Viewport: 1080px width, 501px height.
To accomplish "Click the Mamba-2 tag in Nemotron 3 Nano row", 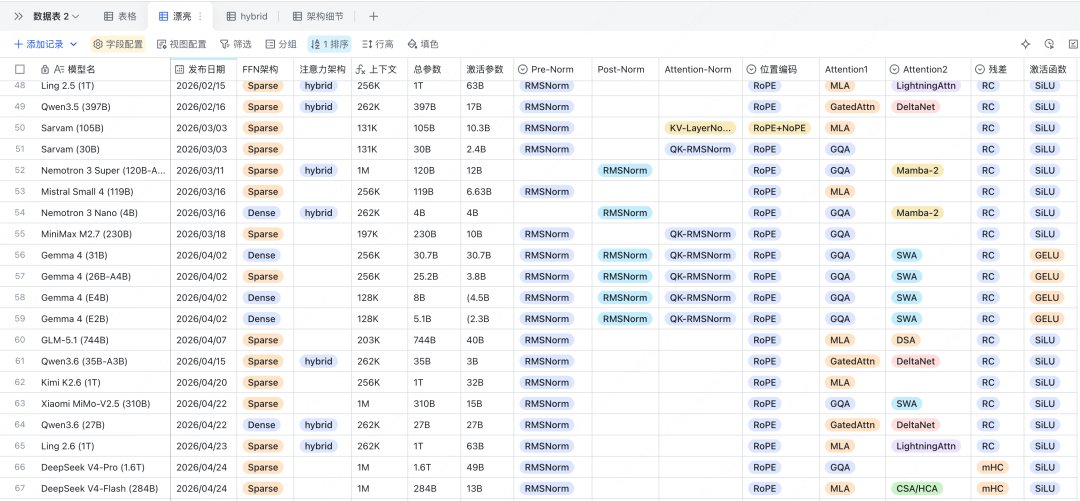I will tap(917, 213).
